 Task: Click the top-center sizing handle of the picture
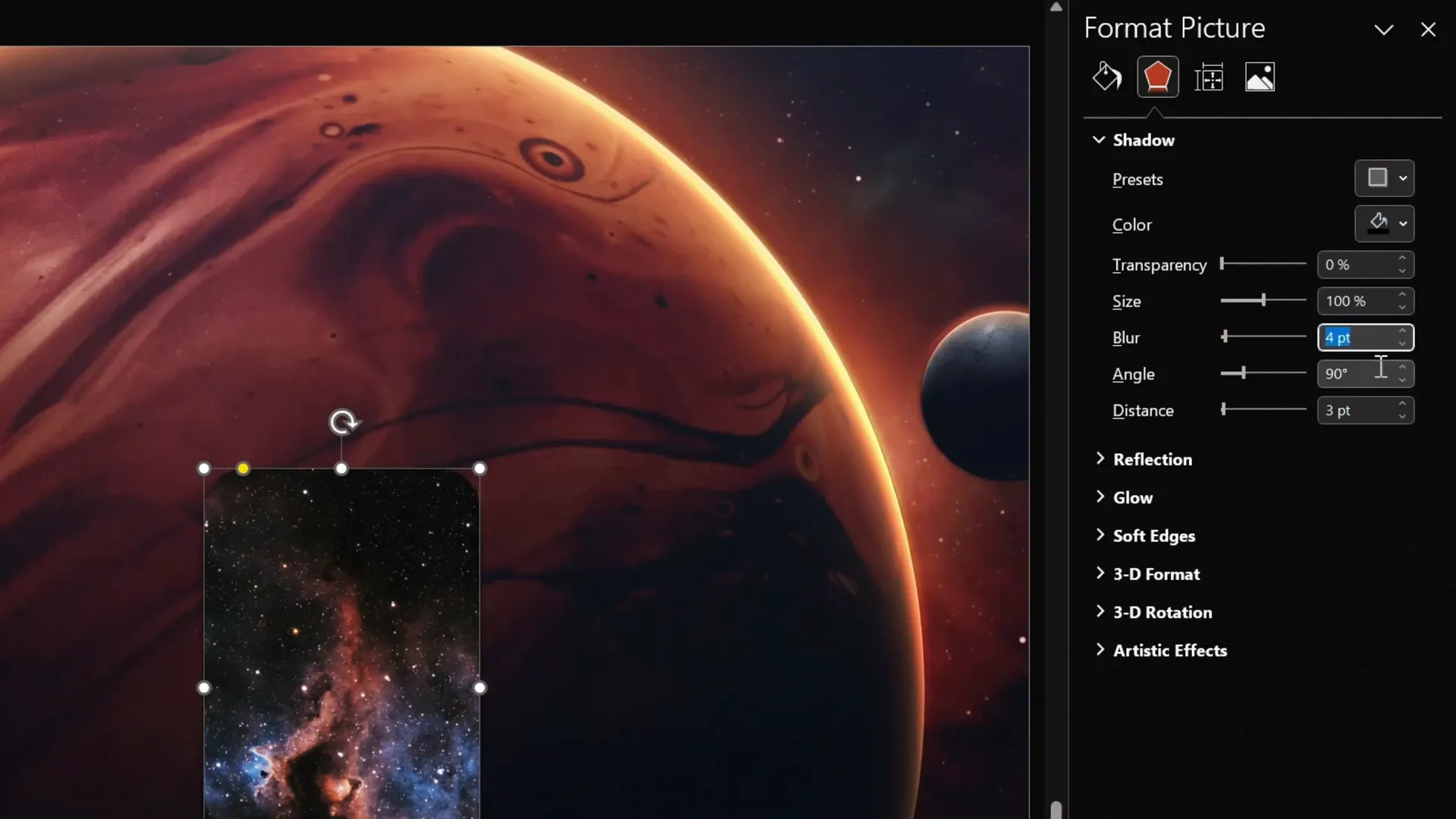click(341, 469)
